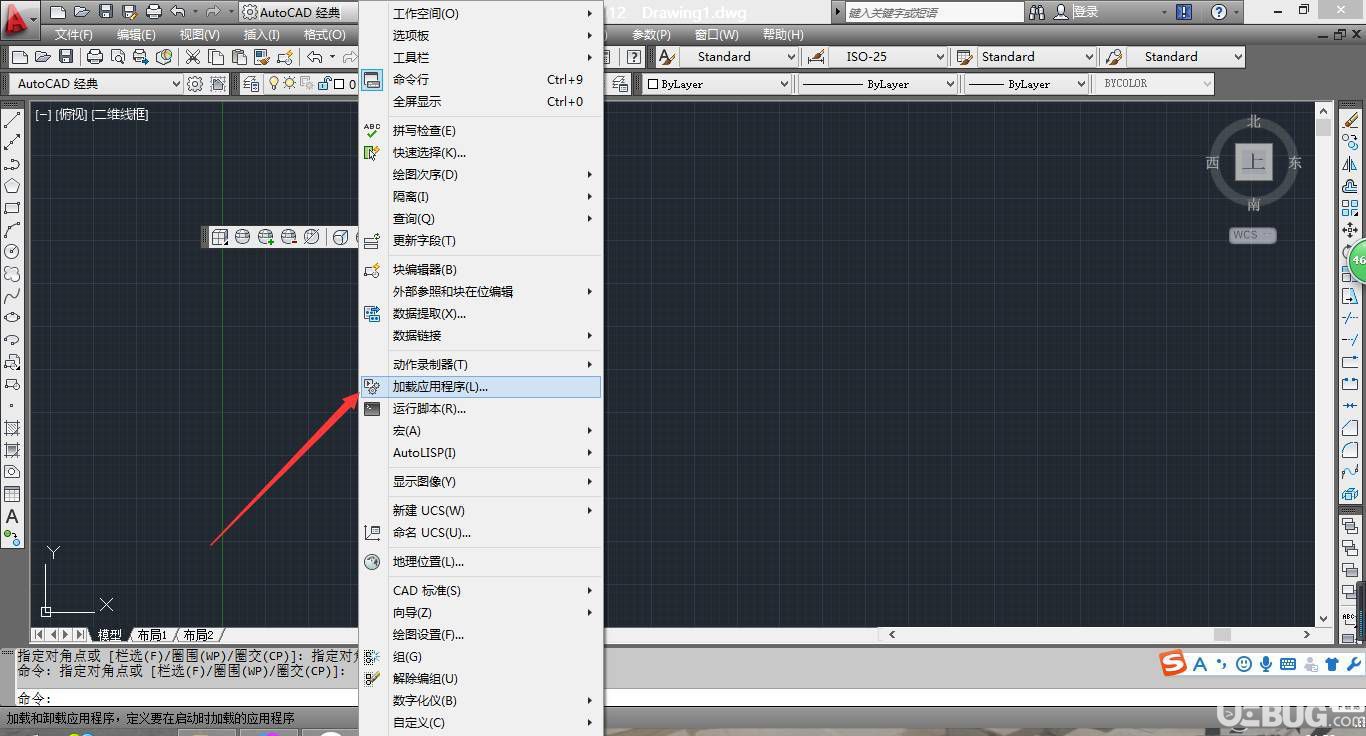This screenshot has height=736, width=1366.
Task: Select the Circle draw tool
Action: tap(12, 252)
